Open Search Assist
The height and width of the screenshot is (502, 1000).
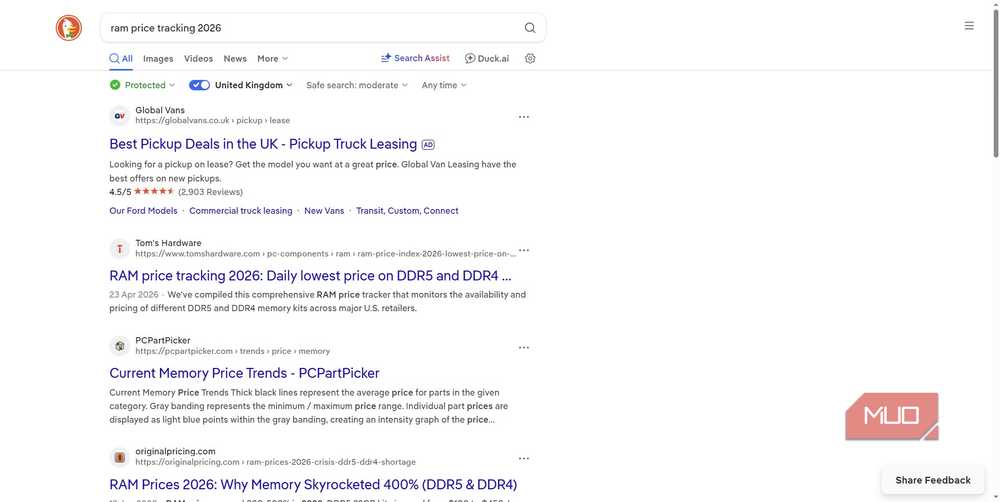(x=415, y=58)
